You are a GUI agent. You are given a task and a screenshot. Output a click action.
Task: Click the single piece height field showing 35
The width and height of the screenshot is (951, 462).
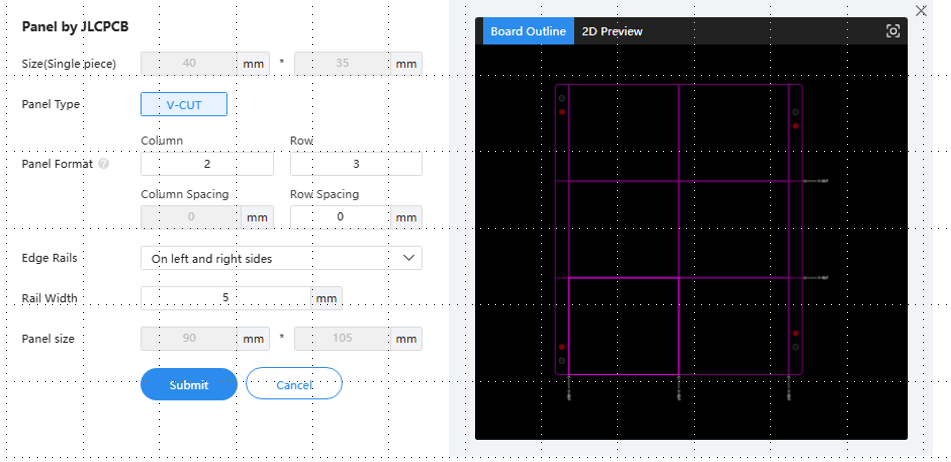tap(341, 64)
